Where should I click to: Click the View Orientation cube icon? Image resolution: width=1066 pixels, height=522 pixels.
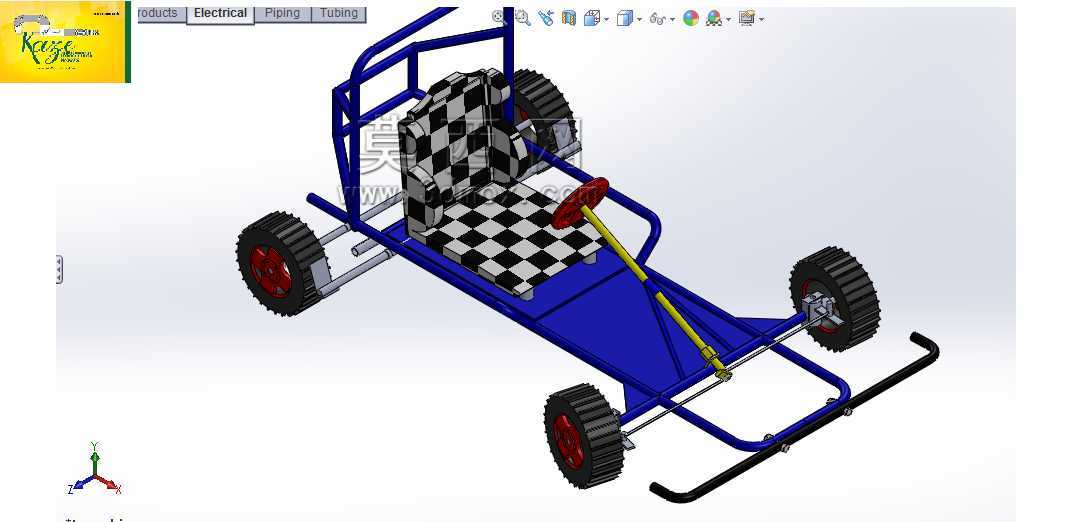[591, 18]
